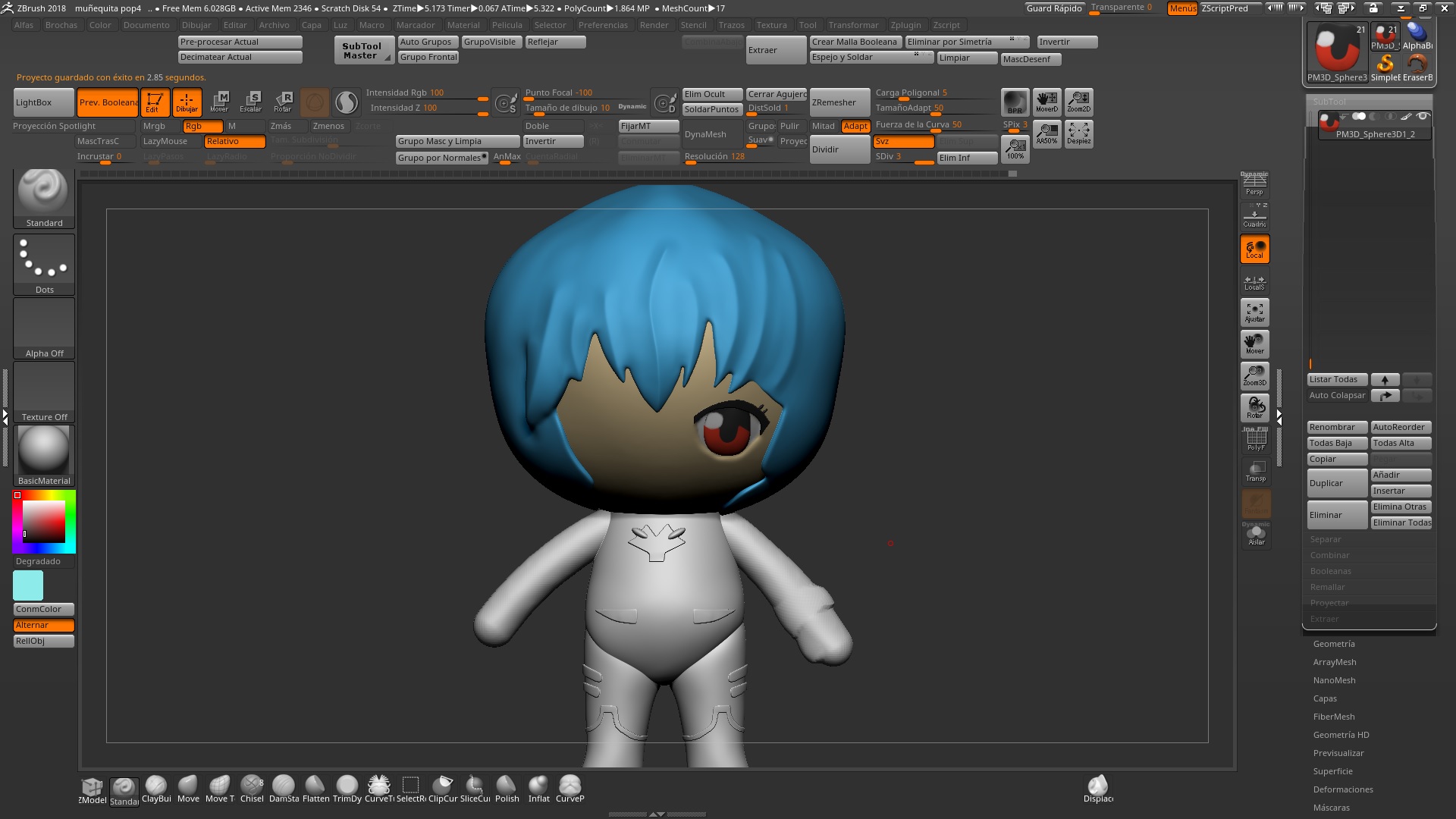
Task: Select the DamStandard brush
Action: 284,789
